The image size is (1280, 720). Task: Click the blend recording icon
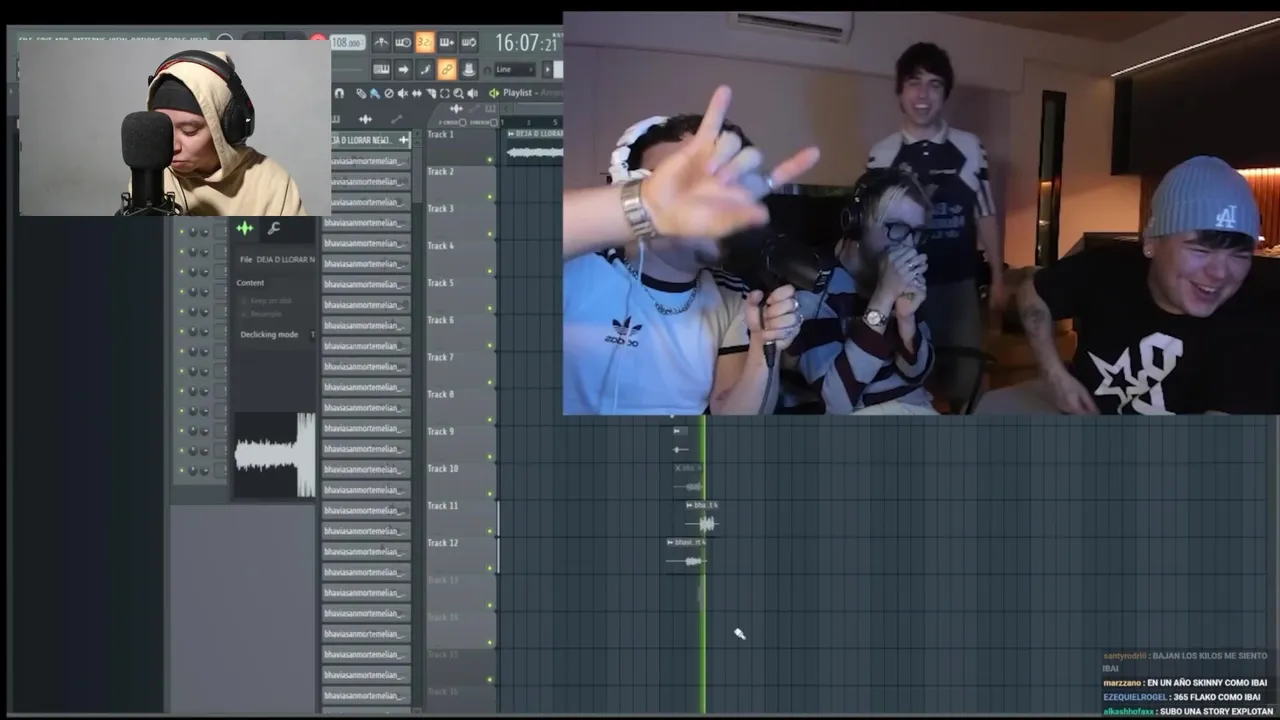coord(425,69)
